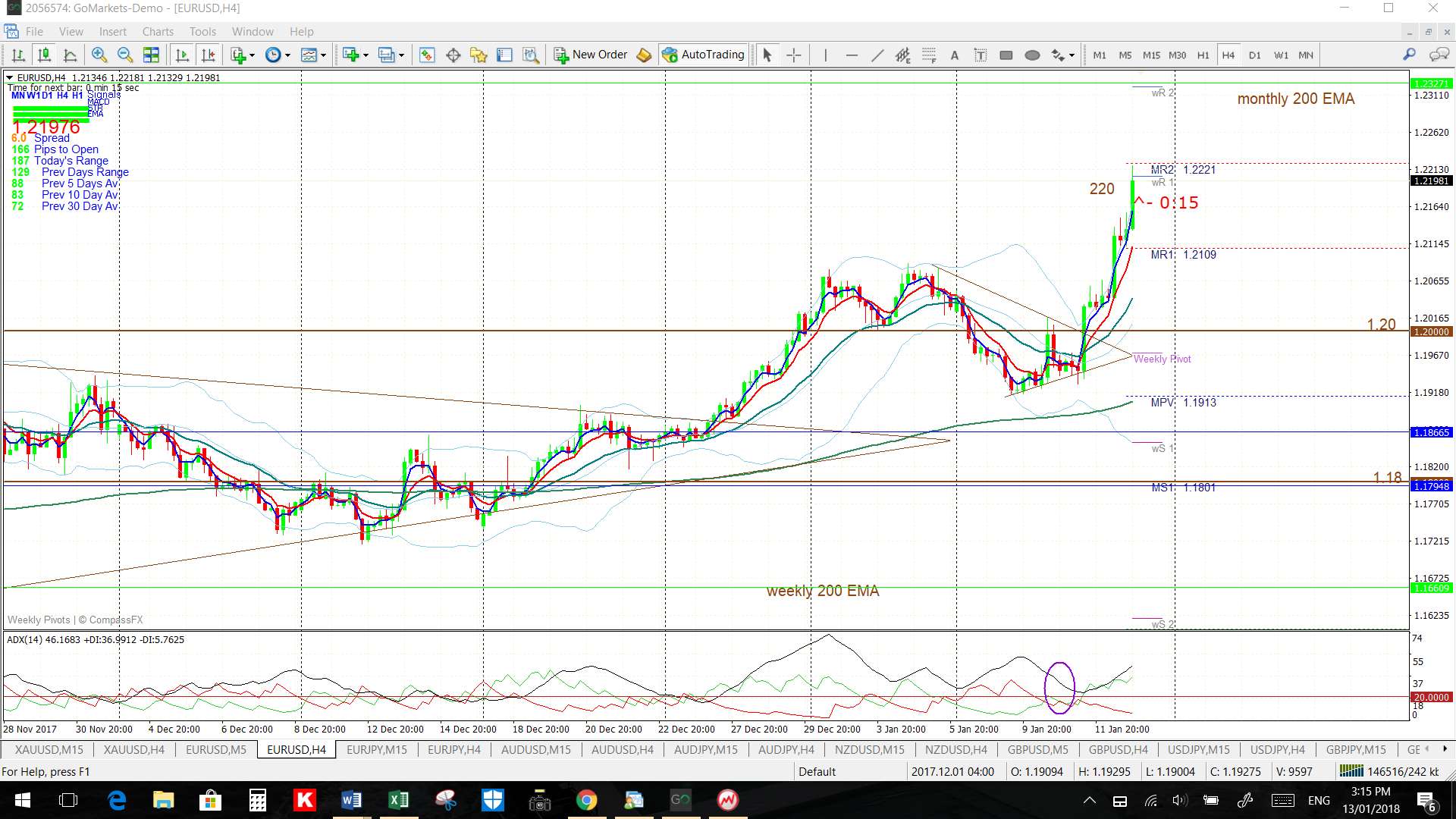
Task: Switch to EURJPY,H4 chart tab
Action: [x=453, y=749]
